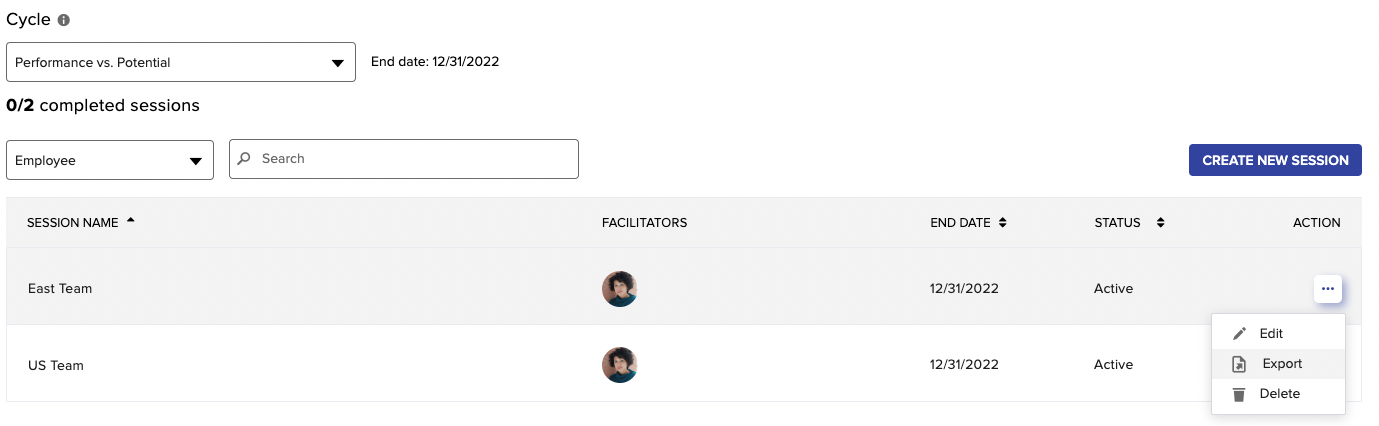The image size is (1379, 426).
Task: Open the US Team session row
Action: (684, 365)
